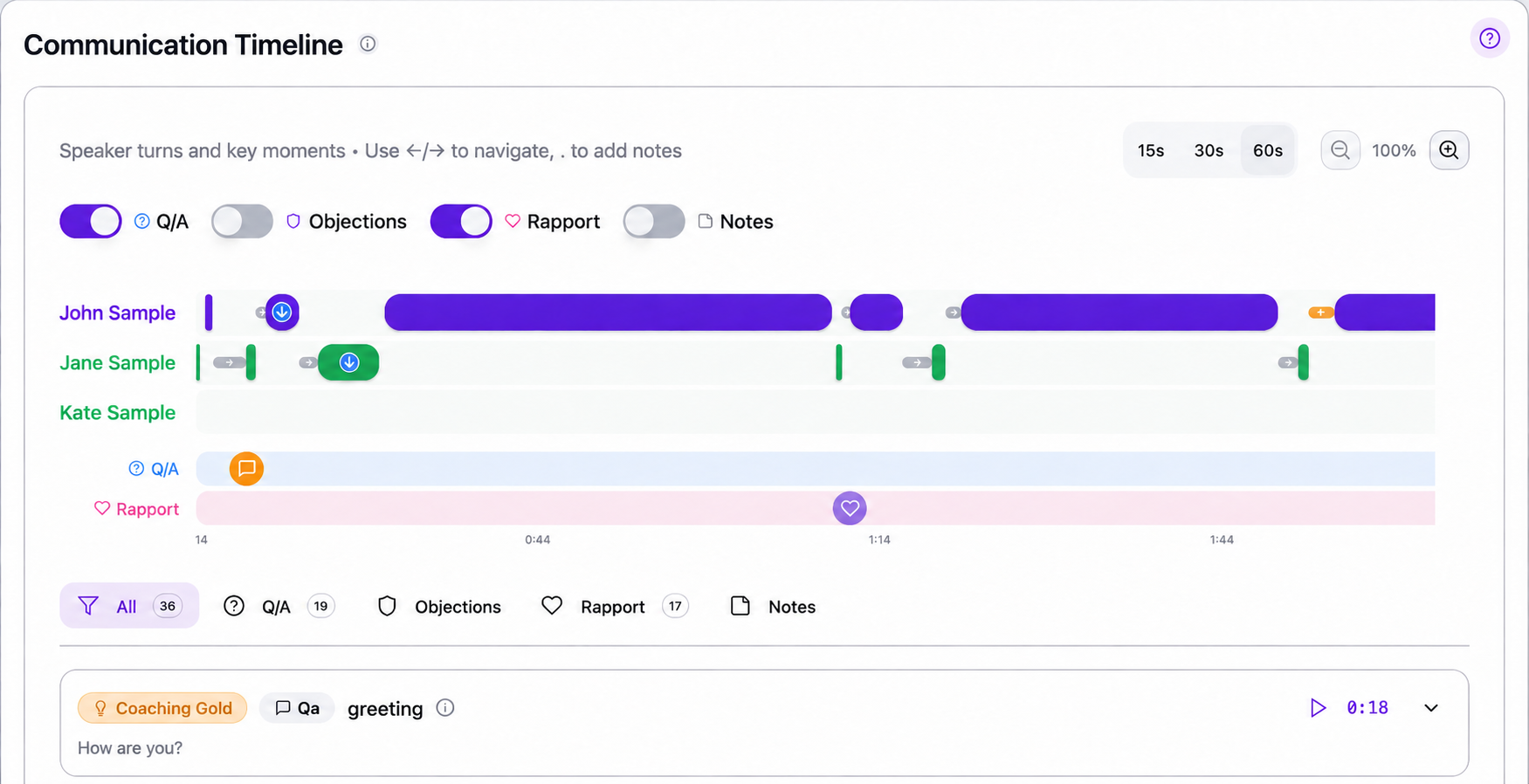Switch to the Q/A filter tab
The width and height of the screenshot is (1529, 784).
(279, 606)
